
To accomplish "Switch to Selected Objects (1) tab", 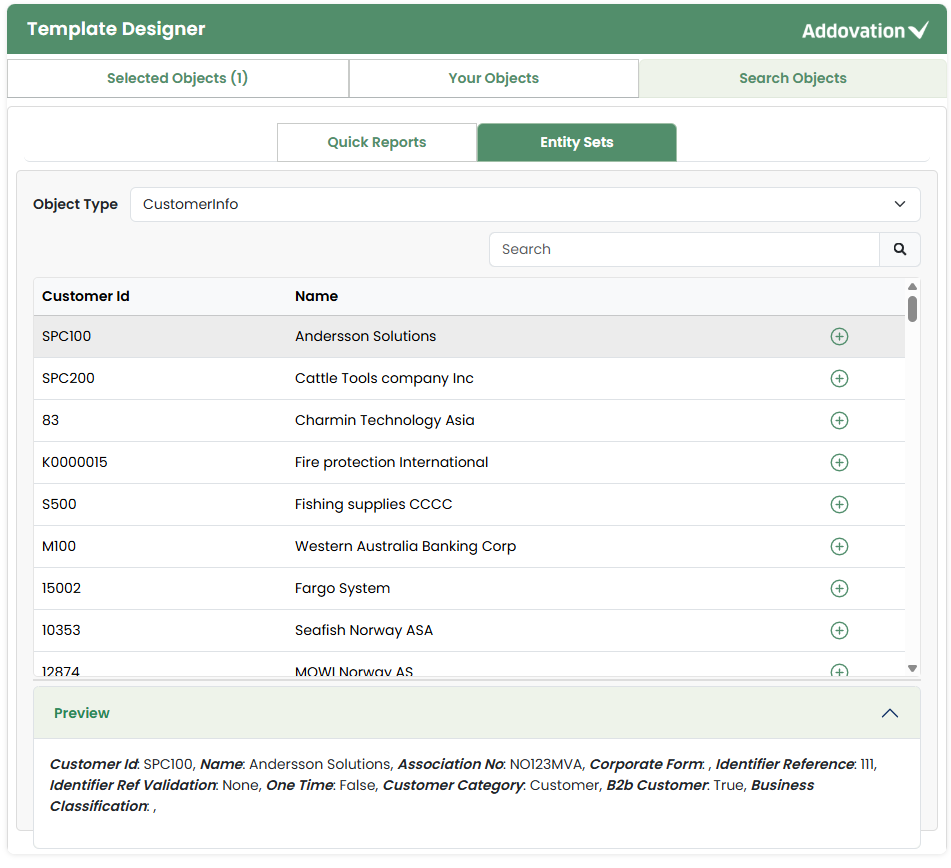I will pos(177,78).
